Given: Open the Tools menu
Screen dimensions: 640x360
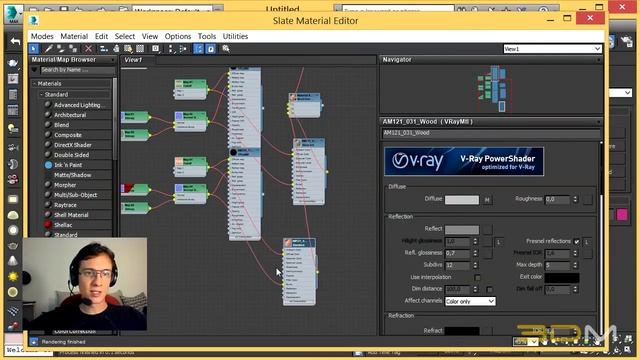Looking at the screenshot, I should tap(207, 36).
